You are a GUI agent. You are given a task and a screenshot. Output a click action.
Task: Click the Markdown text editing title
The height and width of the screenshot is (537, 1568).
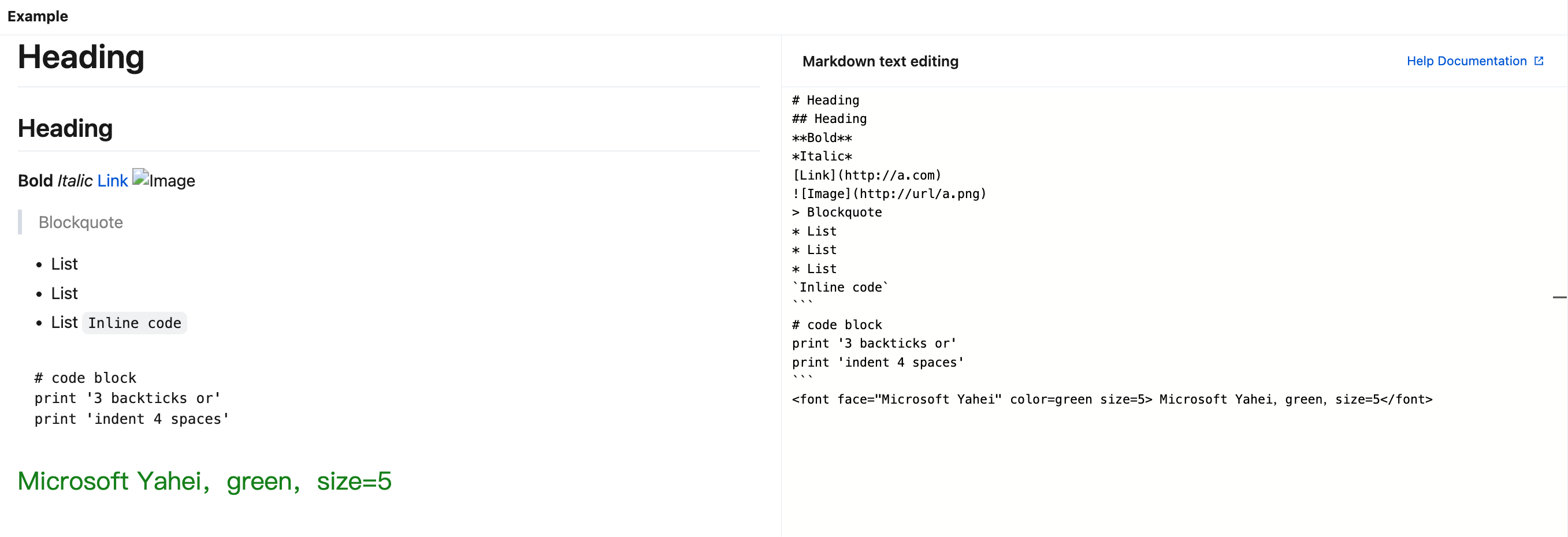tap(880, 61)
